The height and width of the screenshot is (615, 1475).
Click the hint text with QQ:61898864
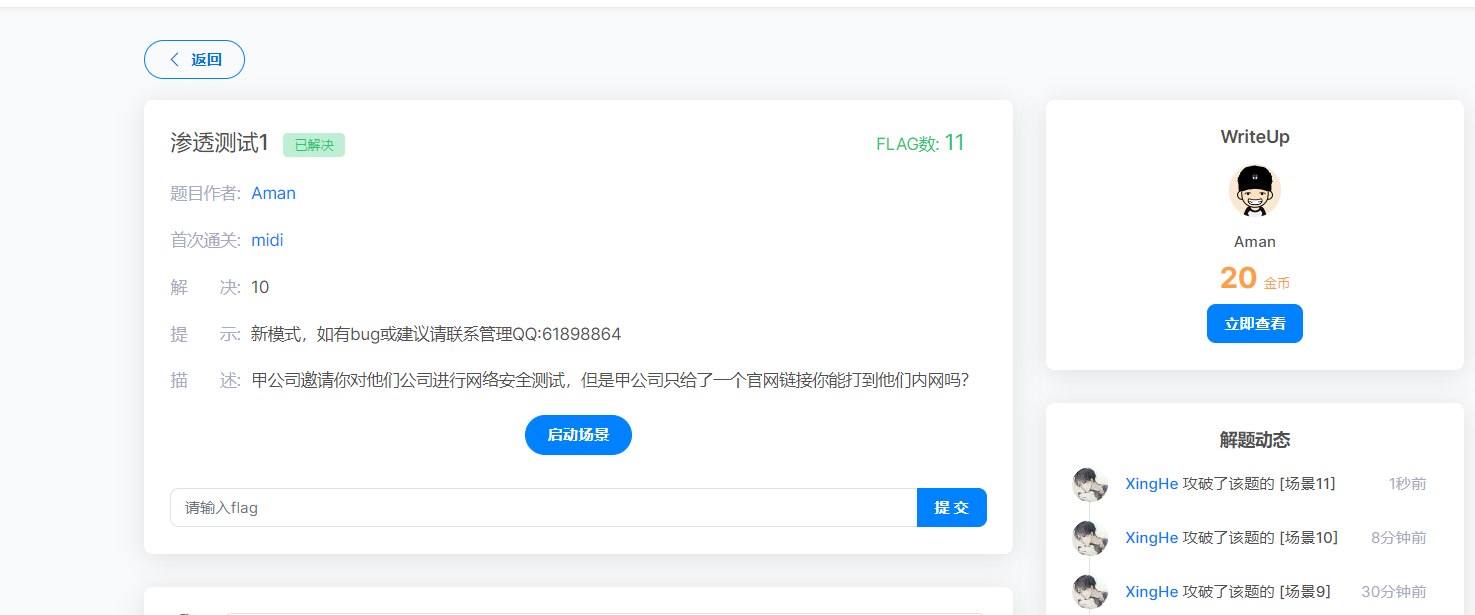[436, 334]
